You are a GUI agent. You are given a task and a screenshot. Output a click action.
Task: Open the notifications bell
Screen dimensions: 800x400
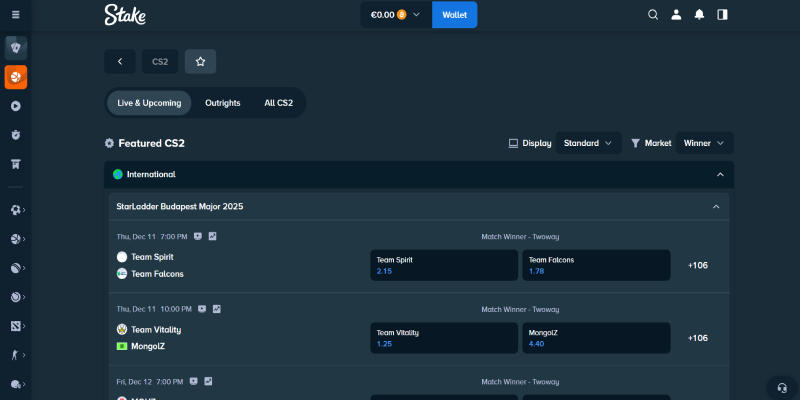[x=699, y=15]
